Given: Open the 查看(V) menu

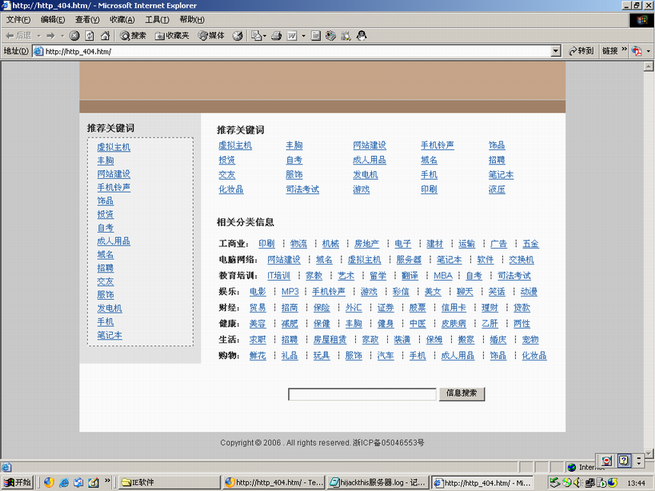Looking at the screenshot, I should [x=87, y=19].
